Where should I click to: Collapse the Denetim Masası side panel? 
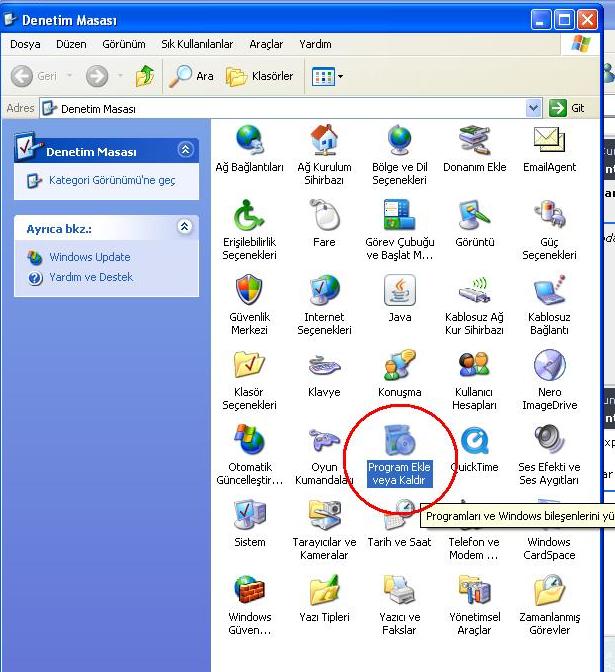coord(186,150)
